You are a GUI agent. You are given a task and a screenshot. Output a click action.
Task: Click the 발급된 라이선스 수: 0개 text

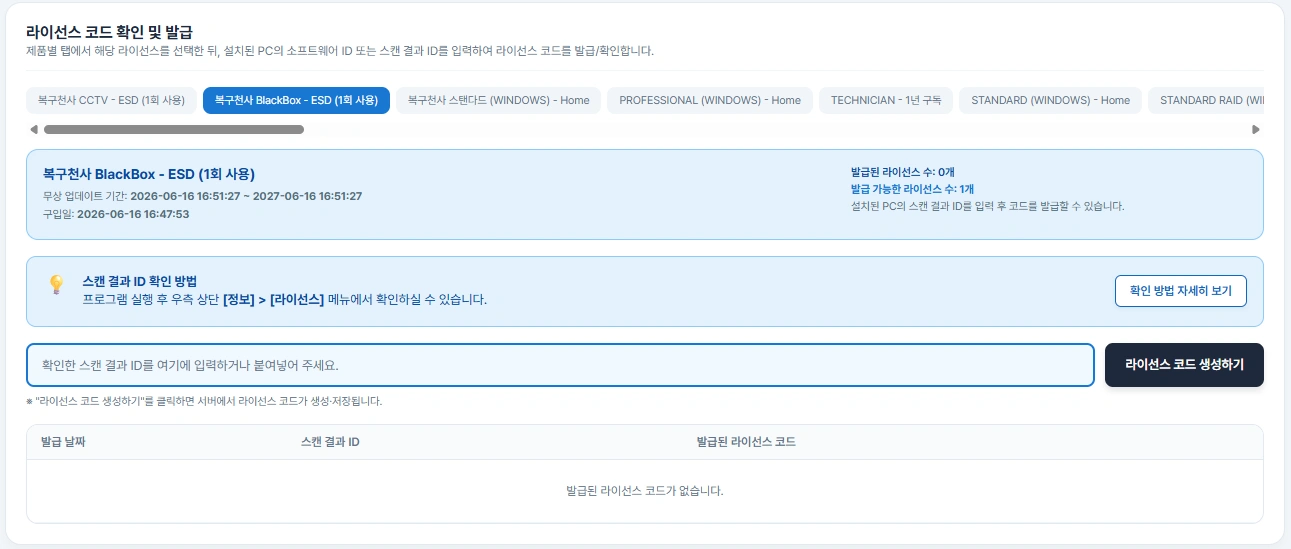(x=903, y=172)
